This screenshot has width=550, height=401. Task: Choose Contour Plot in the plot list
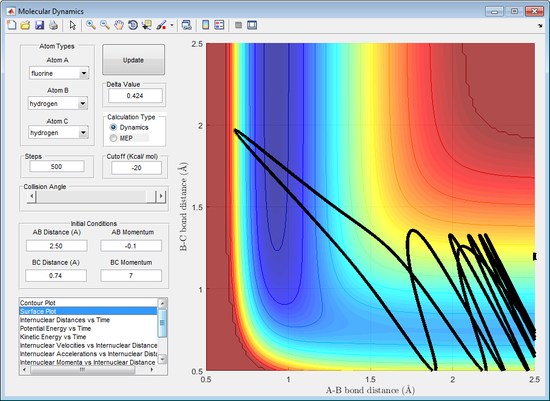pos(88,302)
